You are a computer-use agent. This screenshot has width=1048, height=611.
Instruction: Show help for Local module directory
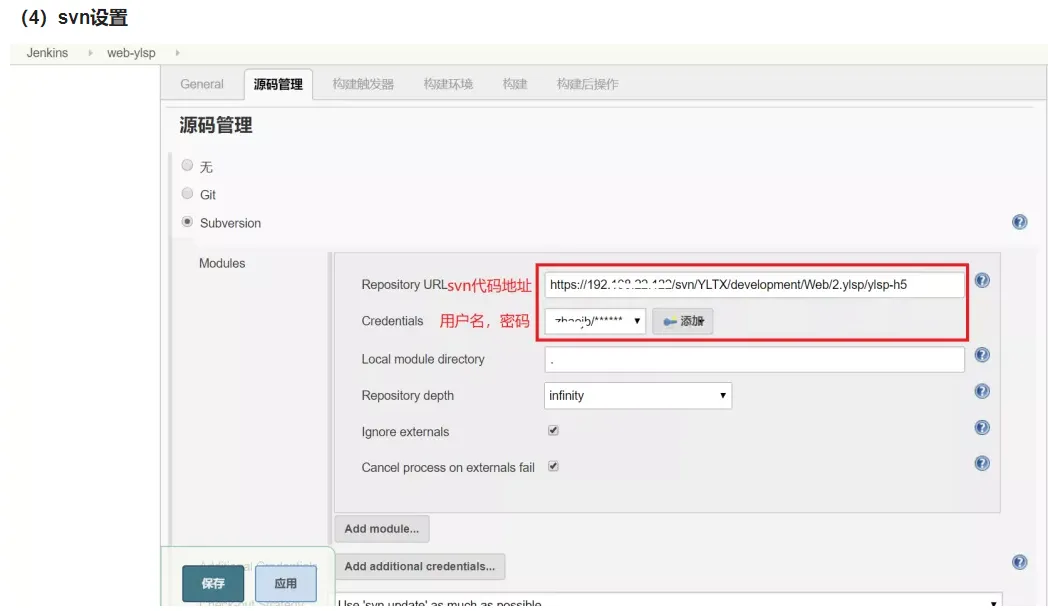pyautogui.click(x=982, y=354)
